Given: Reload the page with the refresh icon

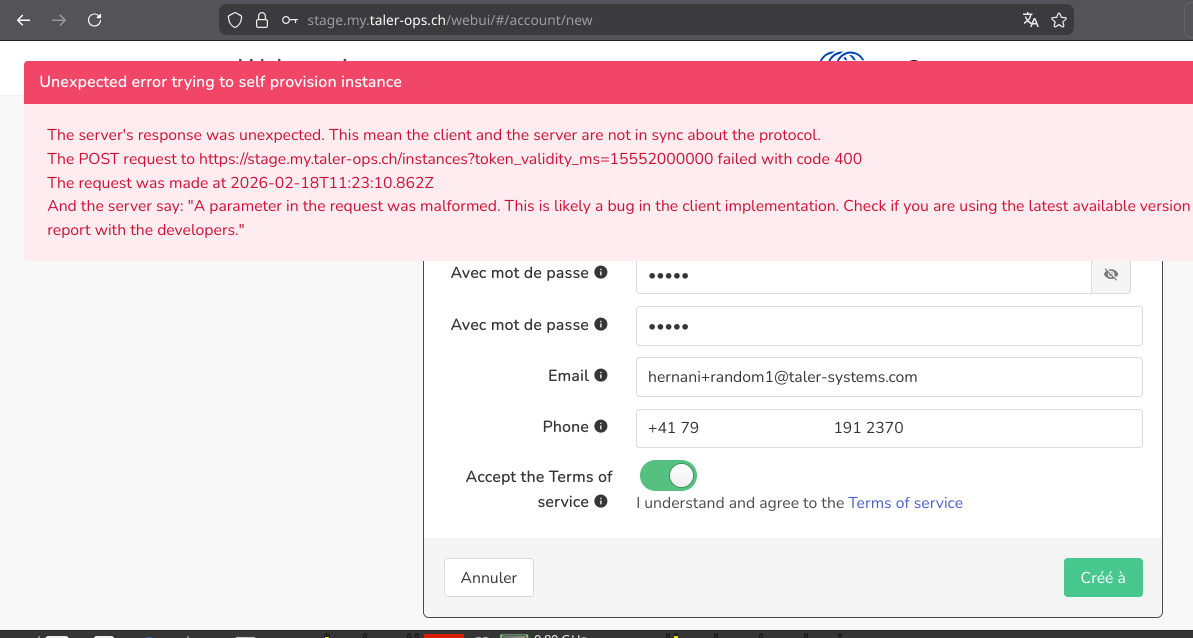Looking at the screenshot, I should click(x=94, y=19).
